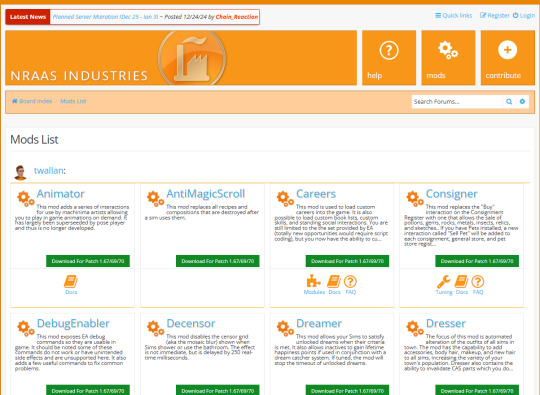
Task: Open Careers Modules puzzle icon
Action: [x=313, y=281]
